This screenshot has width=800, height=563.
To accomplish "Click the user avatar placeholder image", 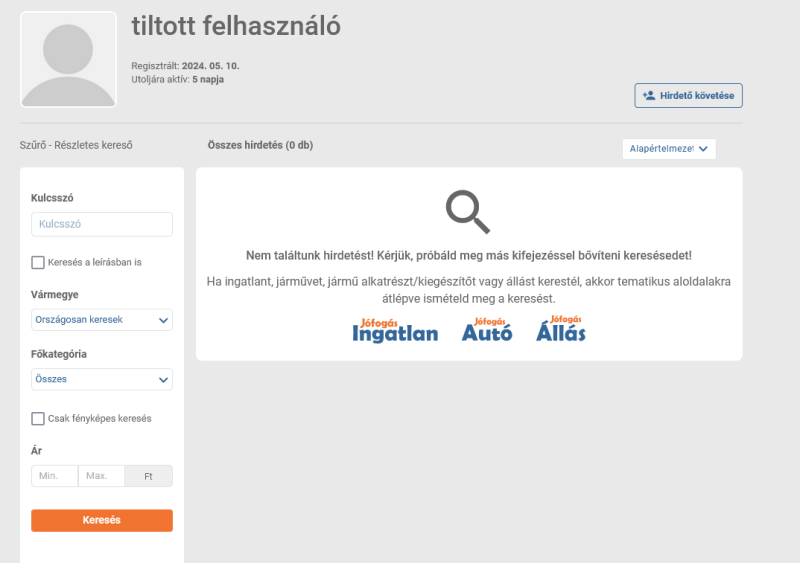I will [68, 60].
